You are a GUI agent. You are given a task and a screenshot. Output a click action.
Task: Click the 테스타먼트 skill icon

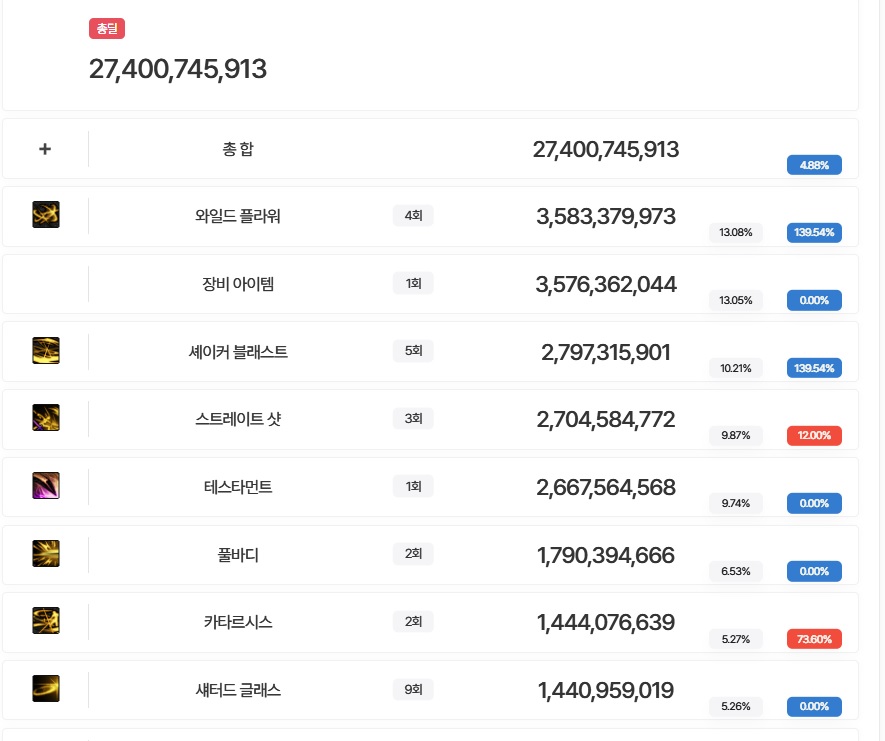tap(45, 486)
